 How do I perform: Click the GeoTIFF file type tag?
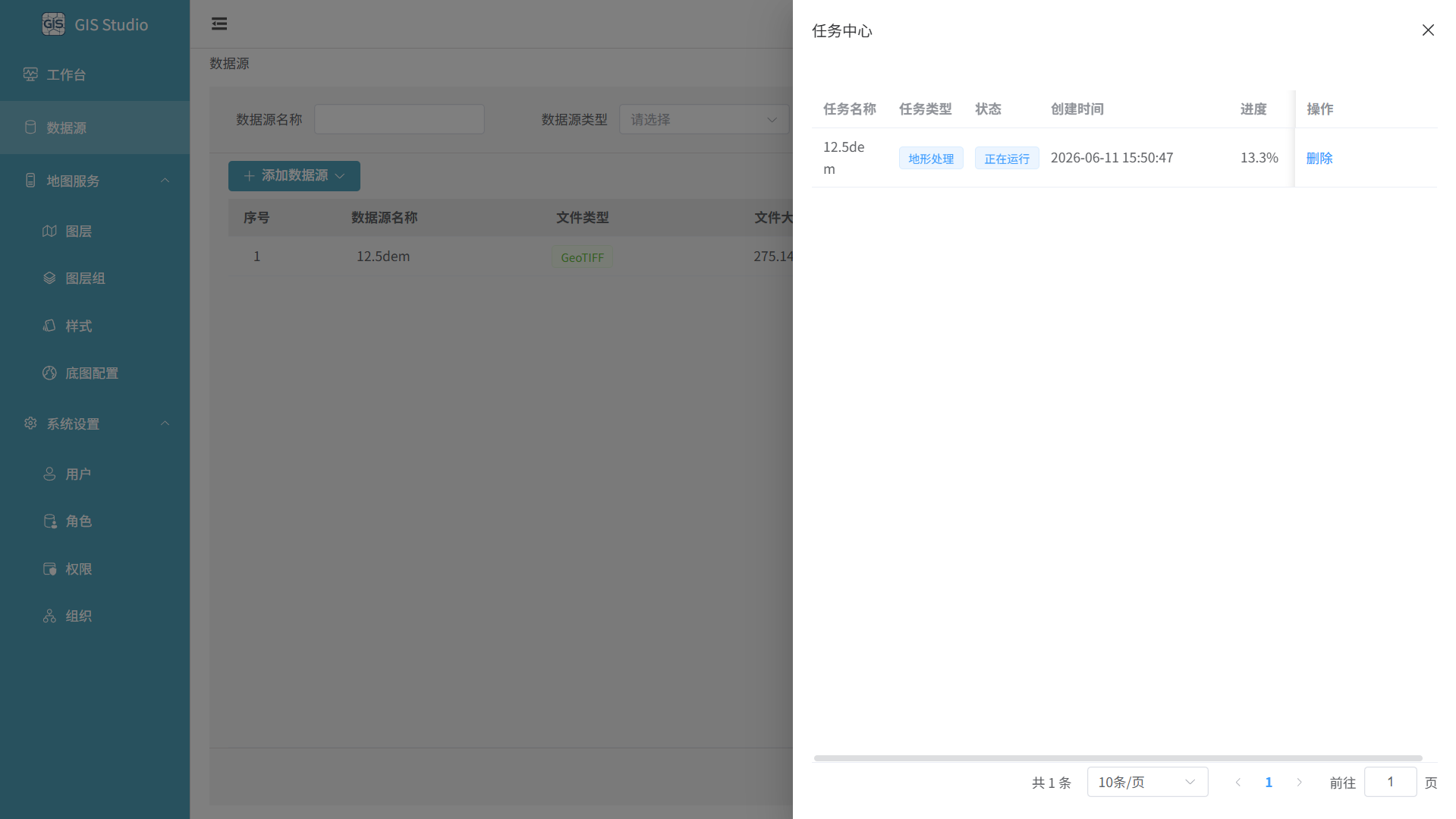(x=582, y=257)
